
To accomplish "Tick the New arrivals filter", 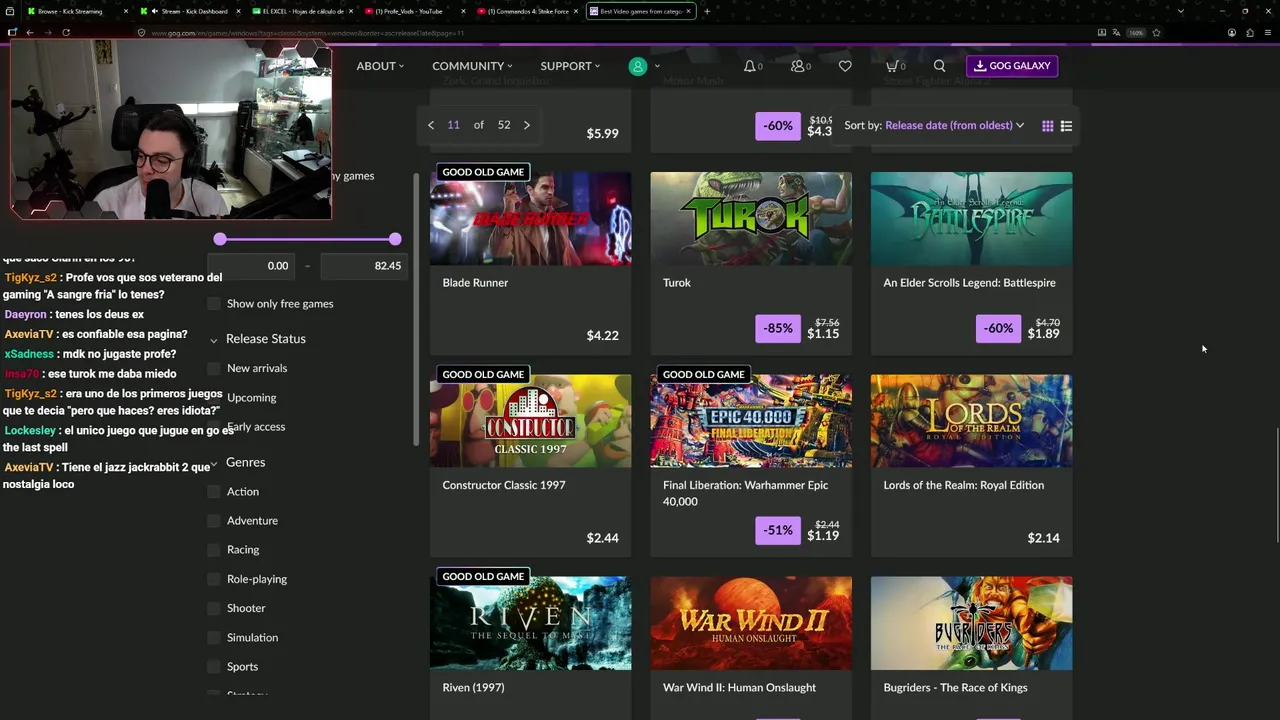I will pos(214,368).
